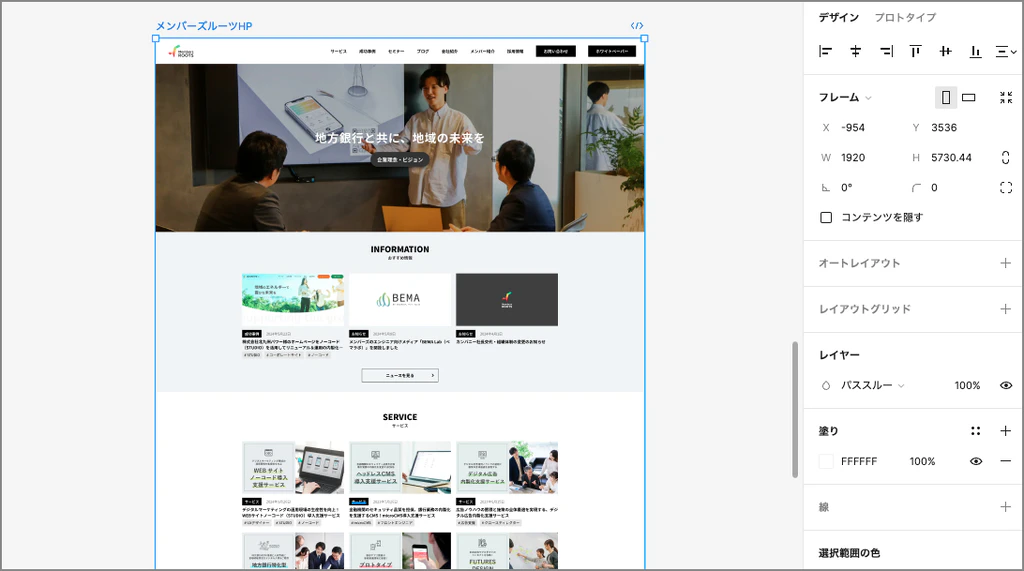The width and height of the screenshot is (1024, 571).
Task: Click the independent corners icon
Action: coord(1006,188)
